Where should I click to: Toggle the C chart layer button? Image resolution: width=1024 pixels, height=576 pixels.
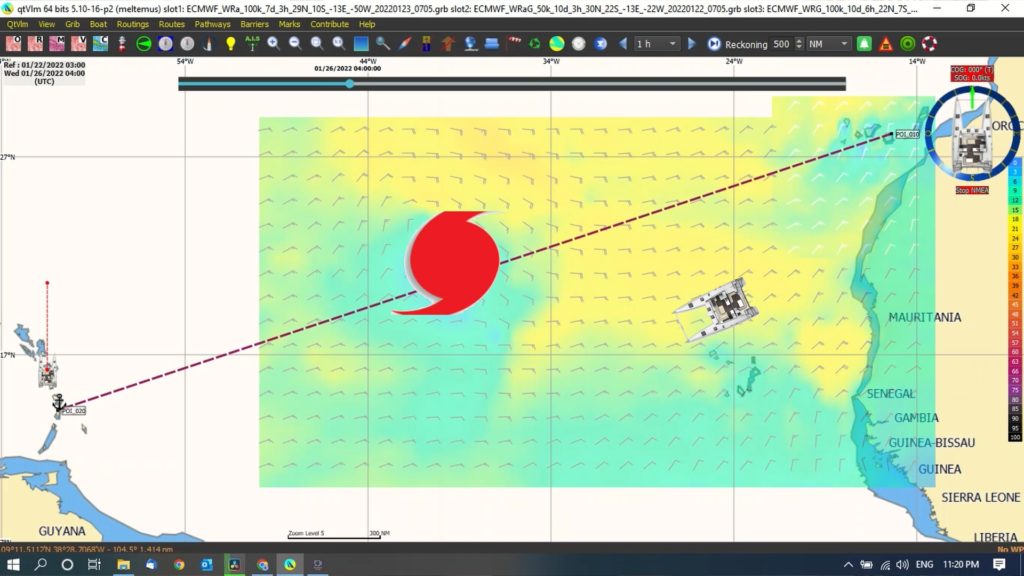tap(101, 44)
